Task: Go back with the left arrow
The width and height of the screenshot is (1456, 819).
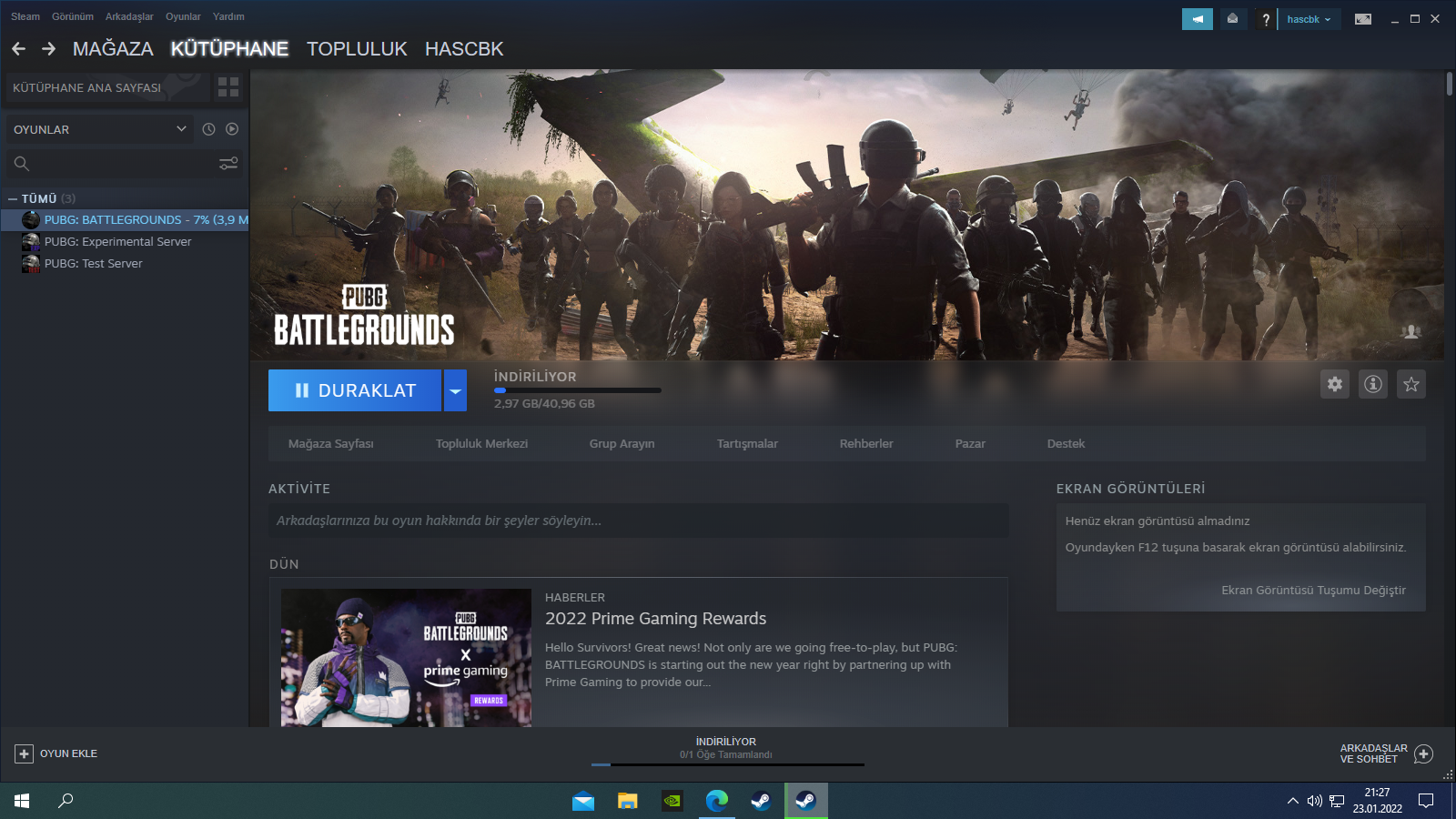Action: pyautogui.click(x=18, y=49)
